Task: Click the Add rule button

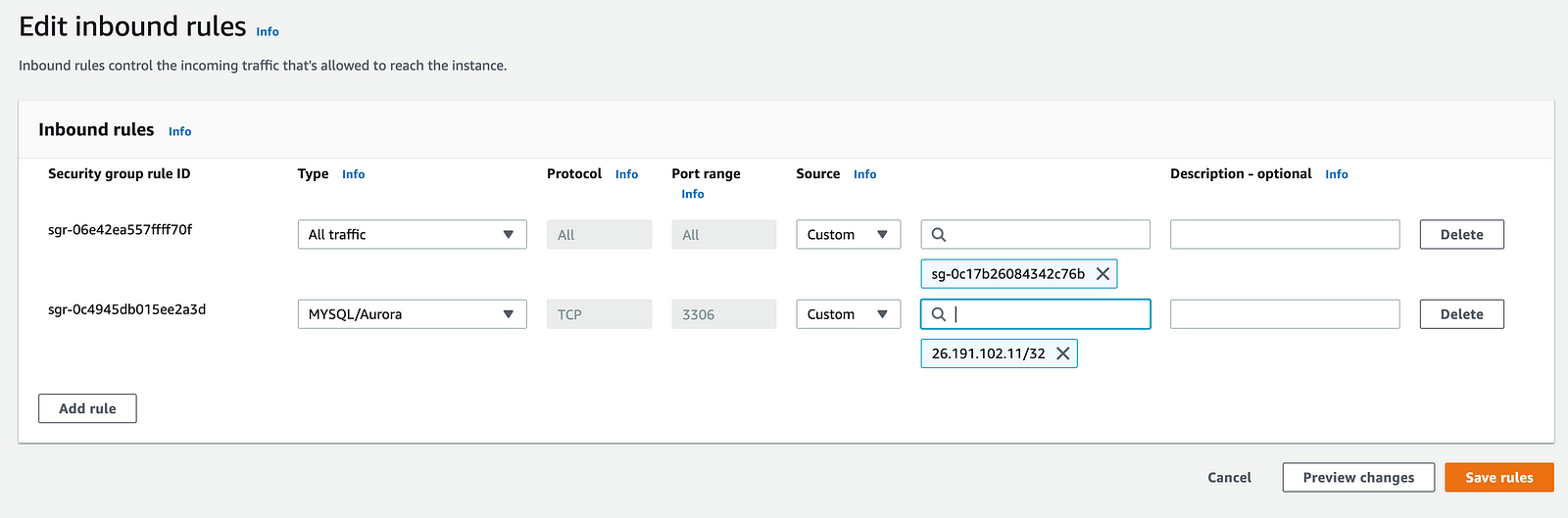Action: pyautogui.click(x=87, y=408)
